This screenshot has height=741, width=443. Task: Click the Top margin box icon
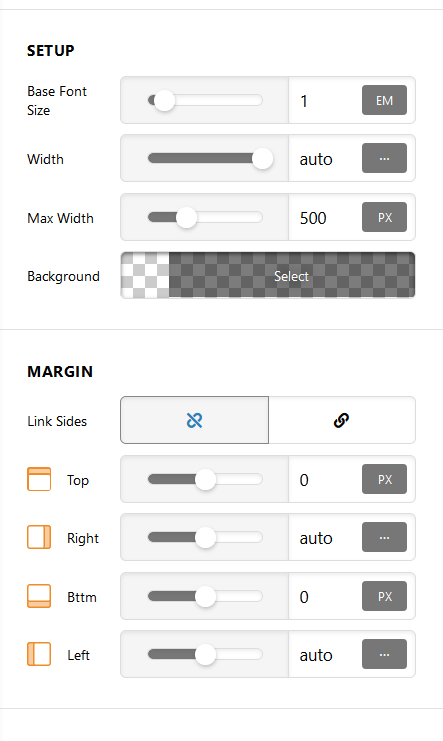[39, 479]
